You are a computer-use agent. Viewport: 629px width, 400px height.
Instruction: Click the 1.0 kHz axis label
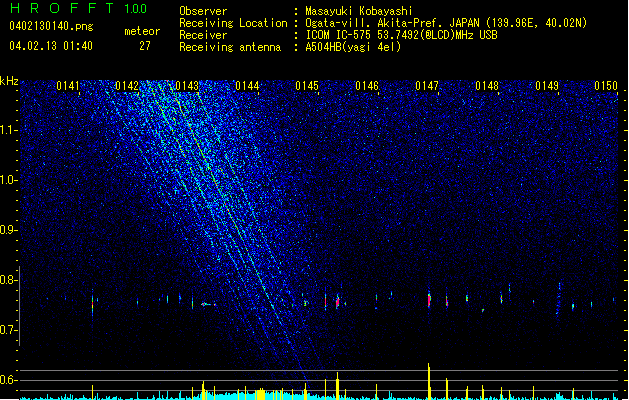pyautogui.click(x=8, y=180)
